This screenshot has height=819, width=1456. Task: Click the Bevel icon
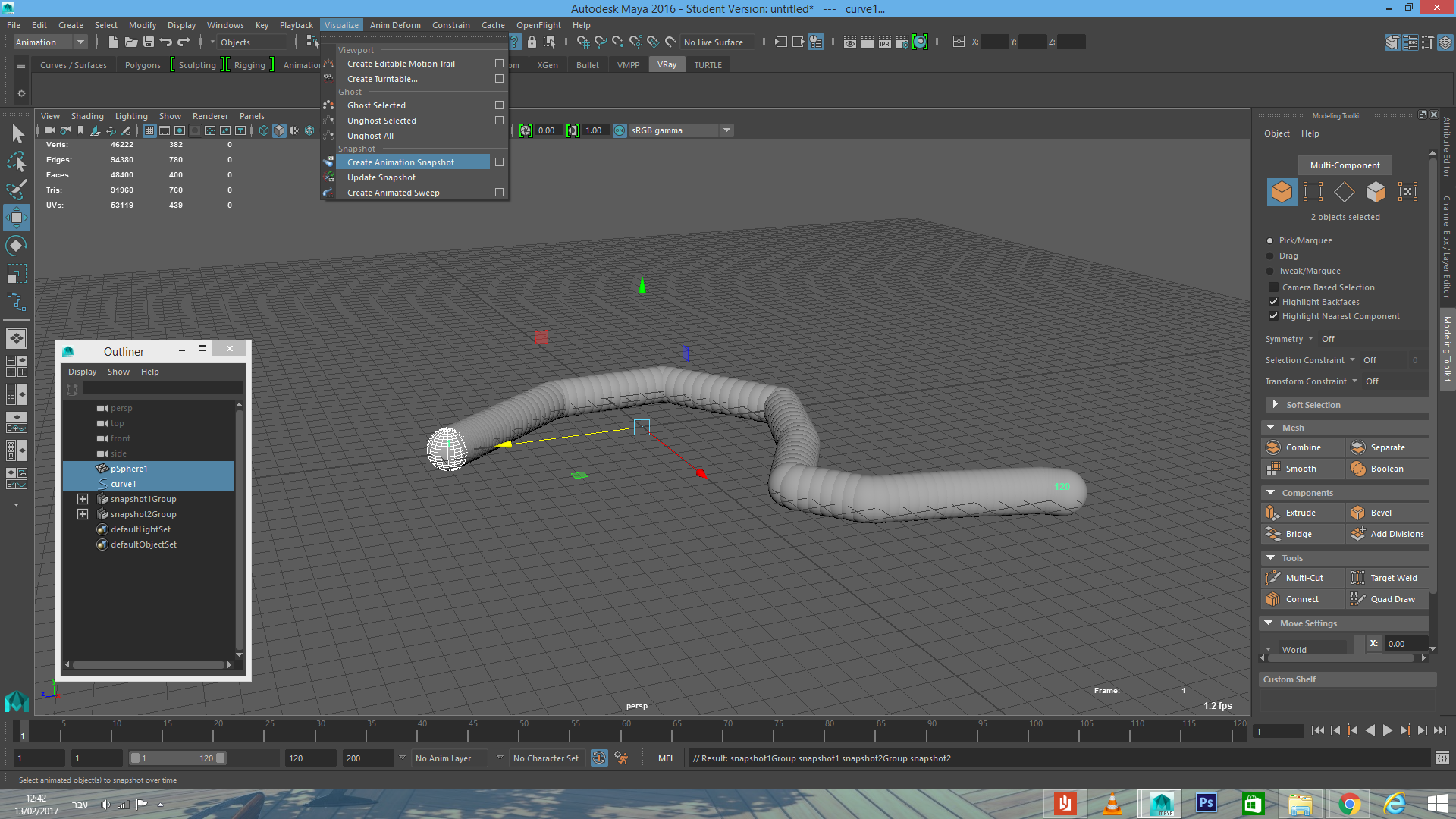1358,513
